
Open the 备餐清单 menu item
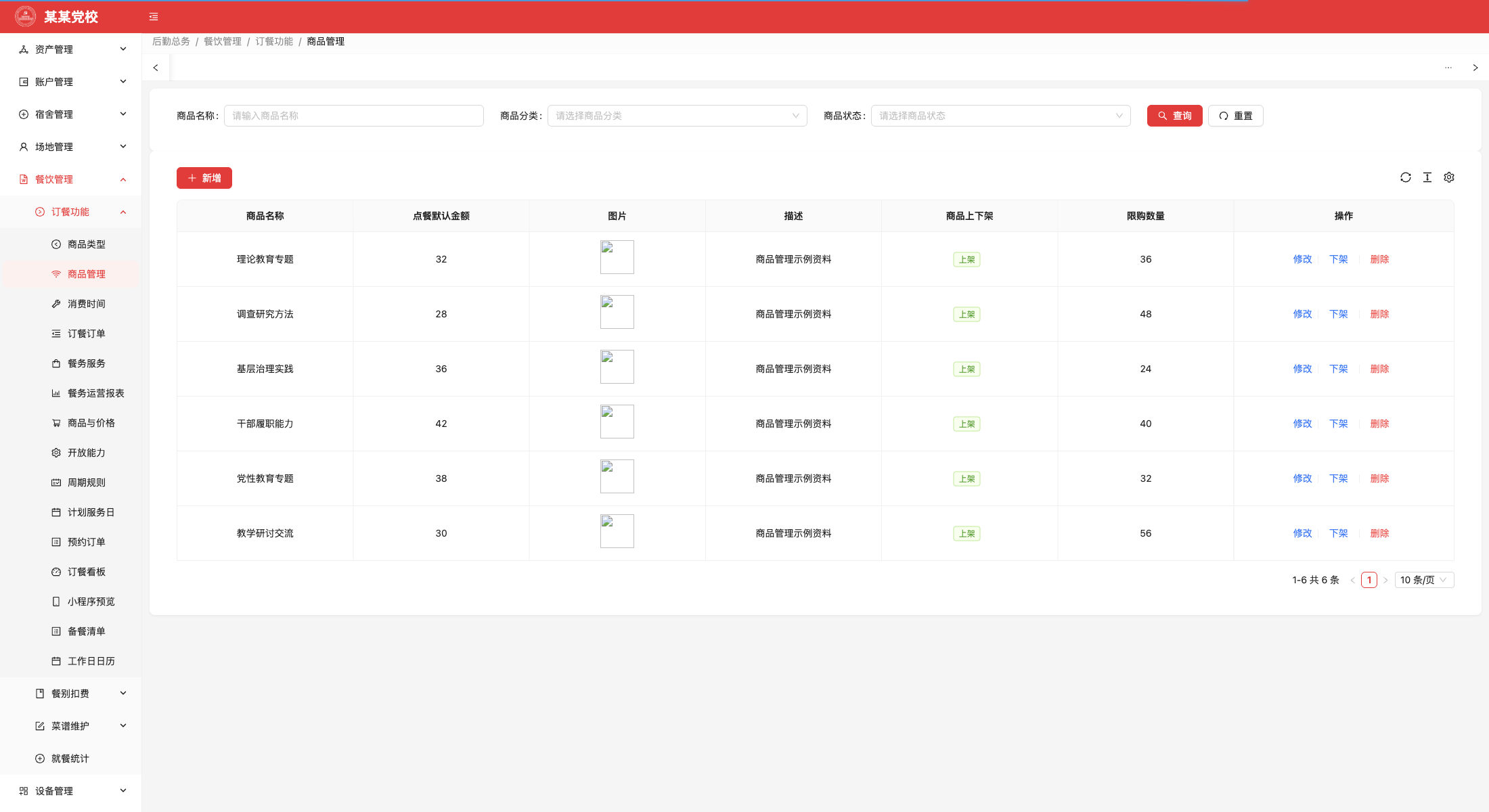point(70,631)
